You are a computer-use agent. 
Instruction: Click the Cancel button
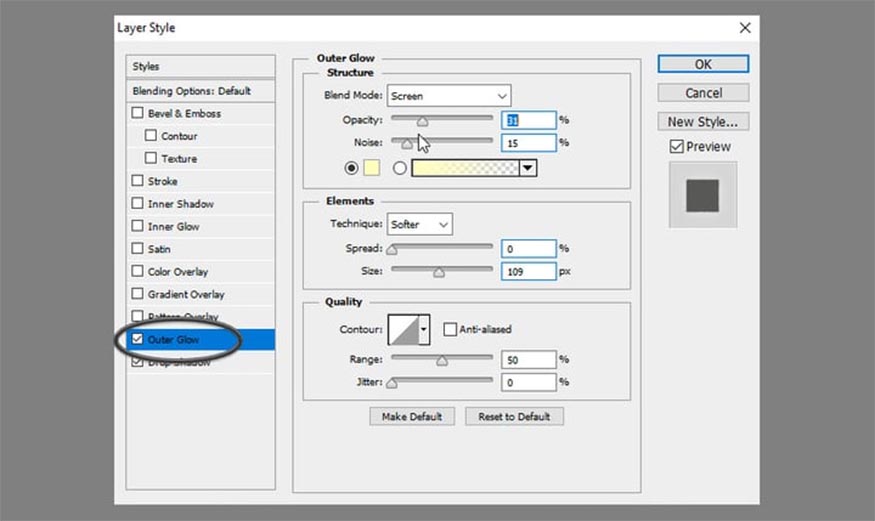pyautogui.click(x=703, y=93)
